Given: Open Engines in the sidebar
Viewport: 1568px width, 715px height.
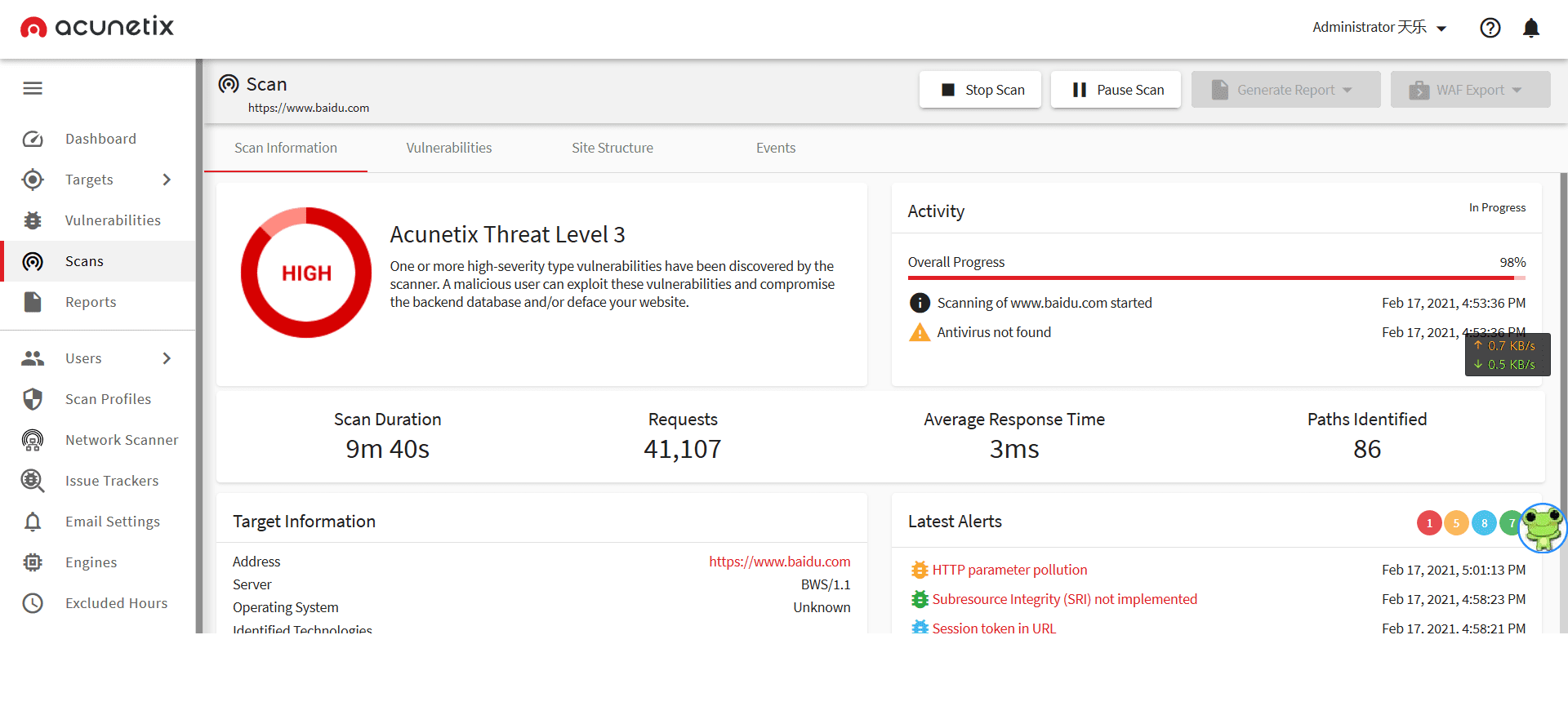Looking at the screenshot, I should click(x=98, y=562).
